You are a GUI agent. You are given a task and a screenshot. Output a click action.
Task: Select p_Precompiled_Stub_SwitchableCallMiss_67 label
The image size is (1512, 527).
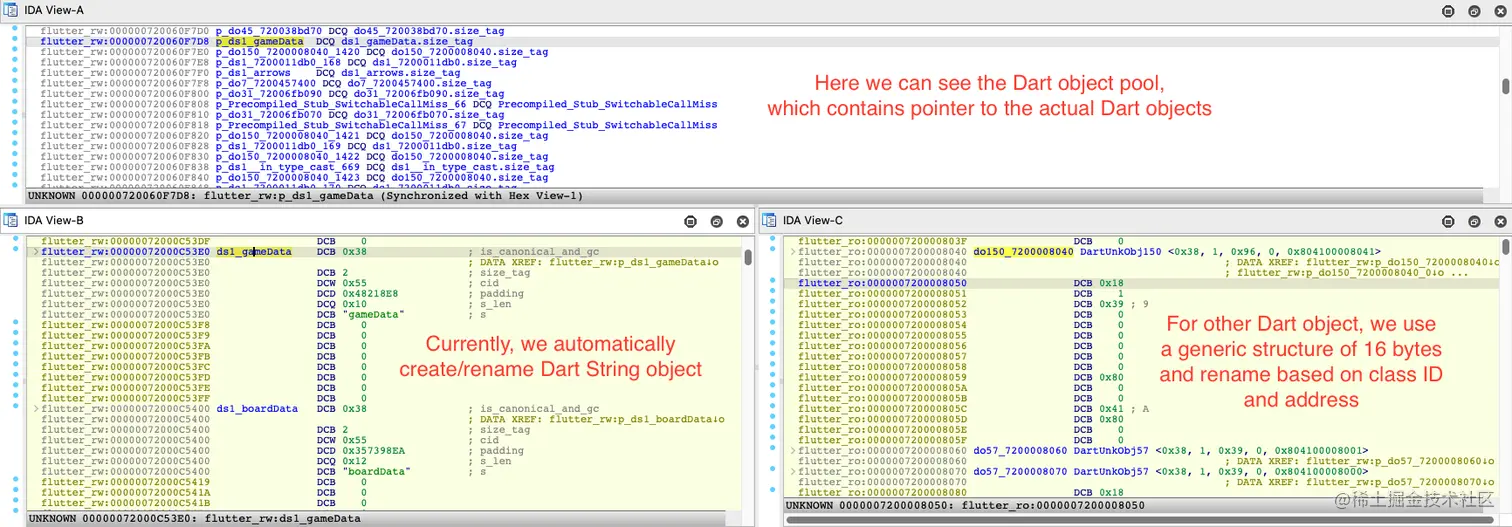(340, 125)
